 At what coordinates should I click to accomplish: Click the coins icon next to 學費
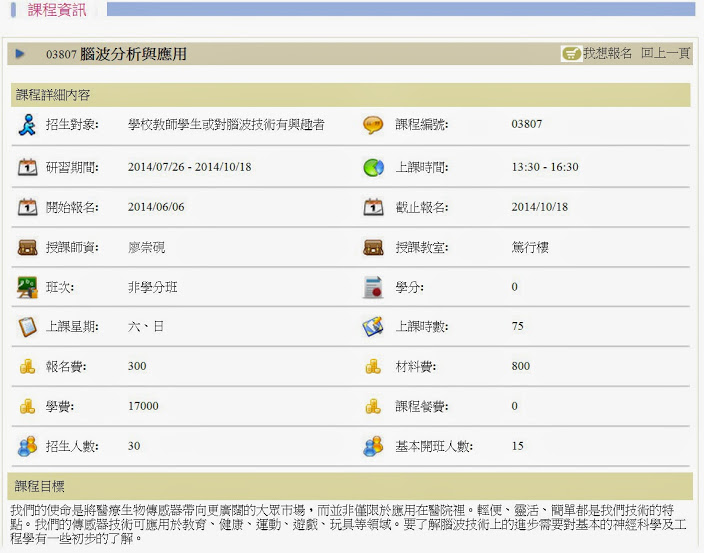28,406
